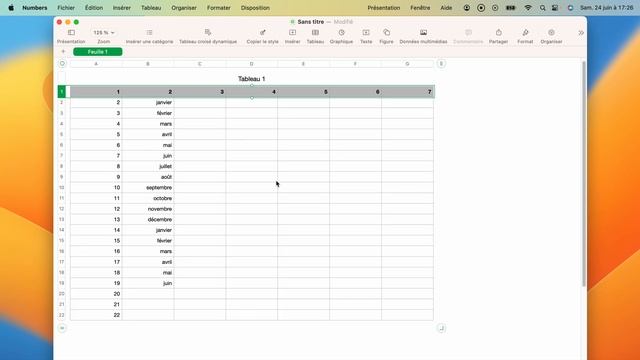Open the Disposition menu
The image size is (640, 360).
point(255,8)
